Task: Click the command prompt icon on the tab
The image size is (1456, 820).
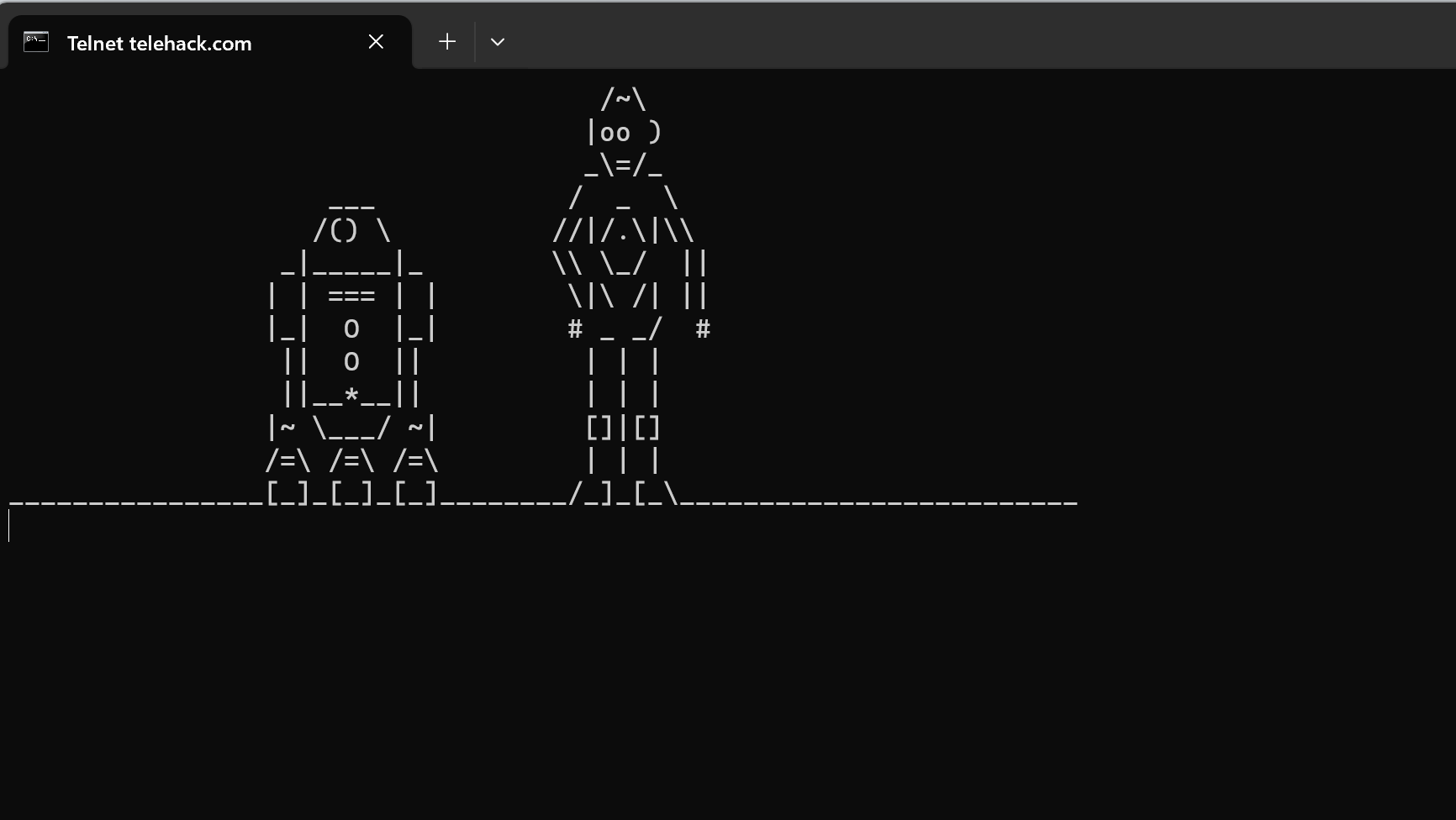Action: pos(35,42)
